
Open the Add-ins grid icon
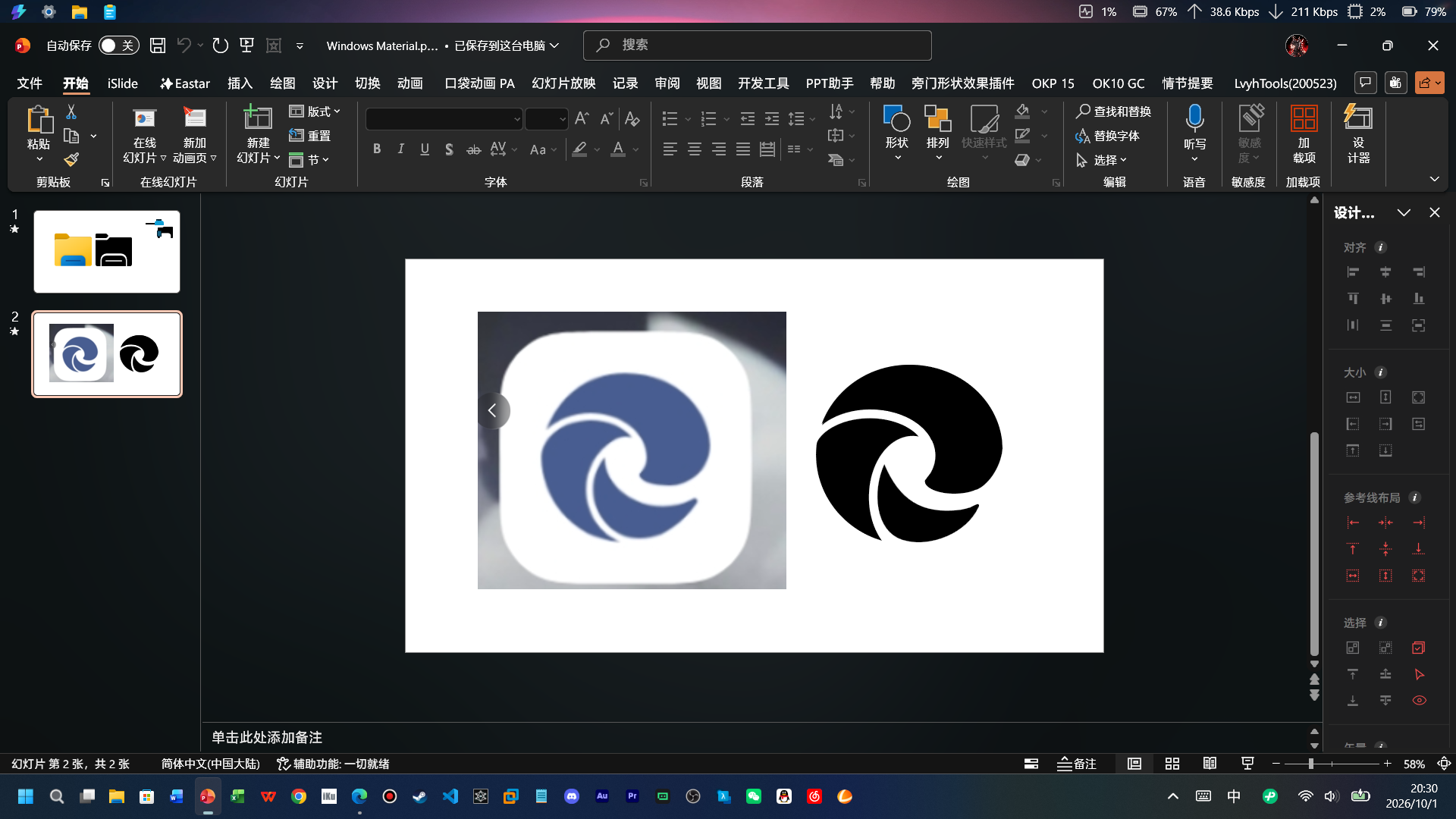[1304, 118]
